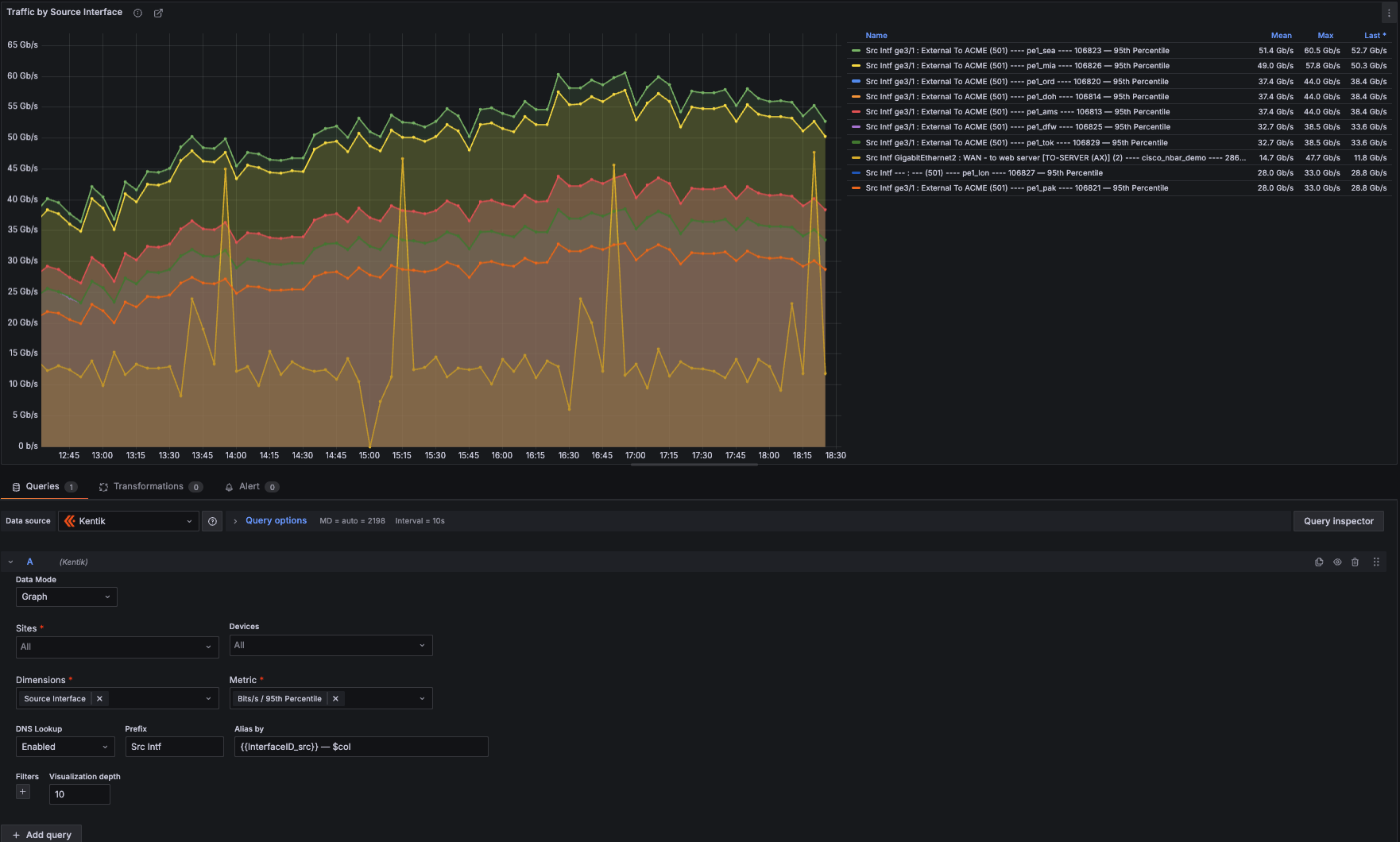
Task: Click the Query inspector button
Action: 1338,521
